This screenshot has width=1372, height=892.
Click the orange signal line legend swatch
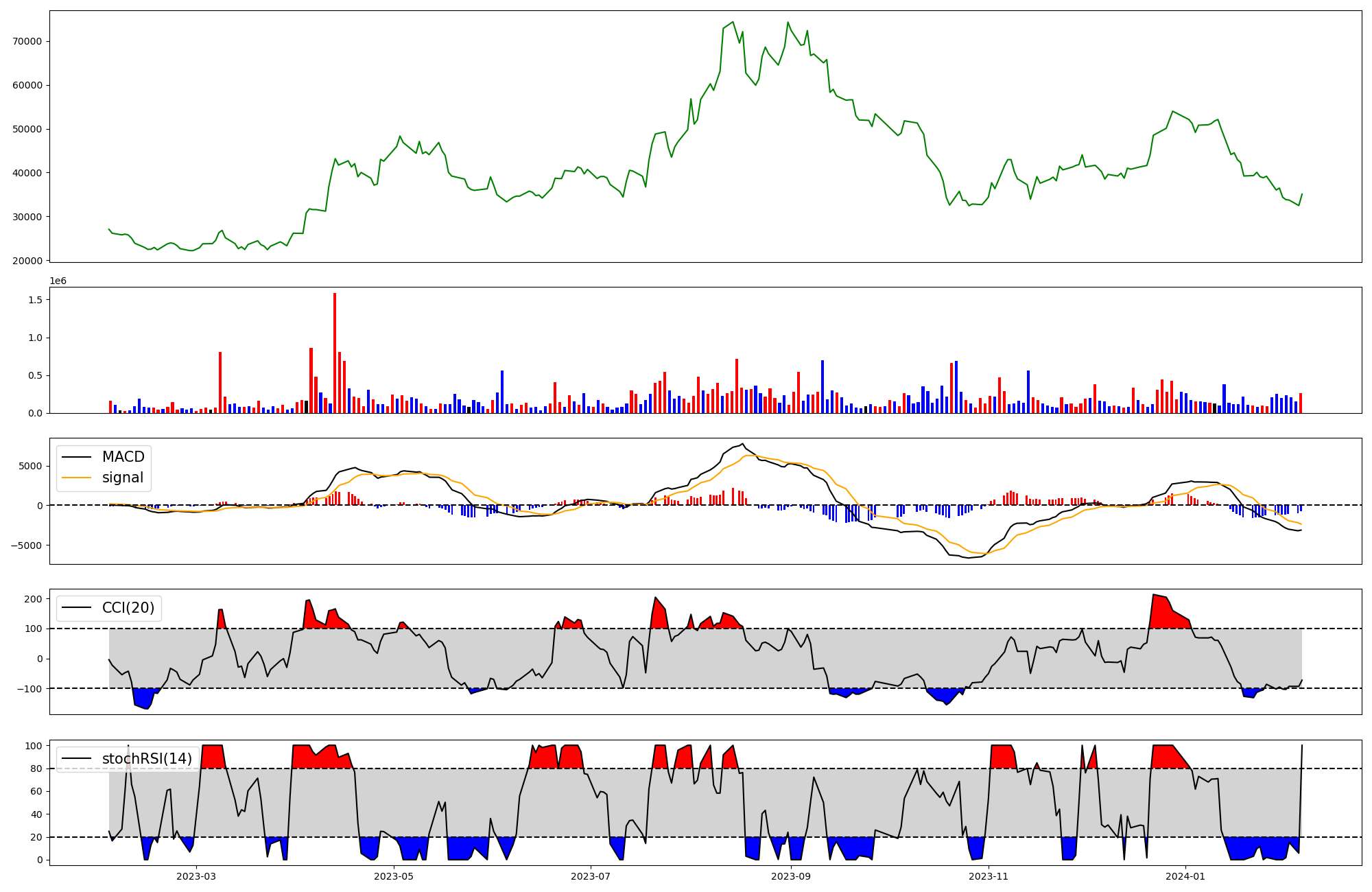point(76,478)
